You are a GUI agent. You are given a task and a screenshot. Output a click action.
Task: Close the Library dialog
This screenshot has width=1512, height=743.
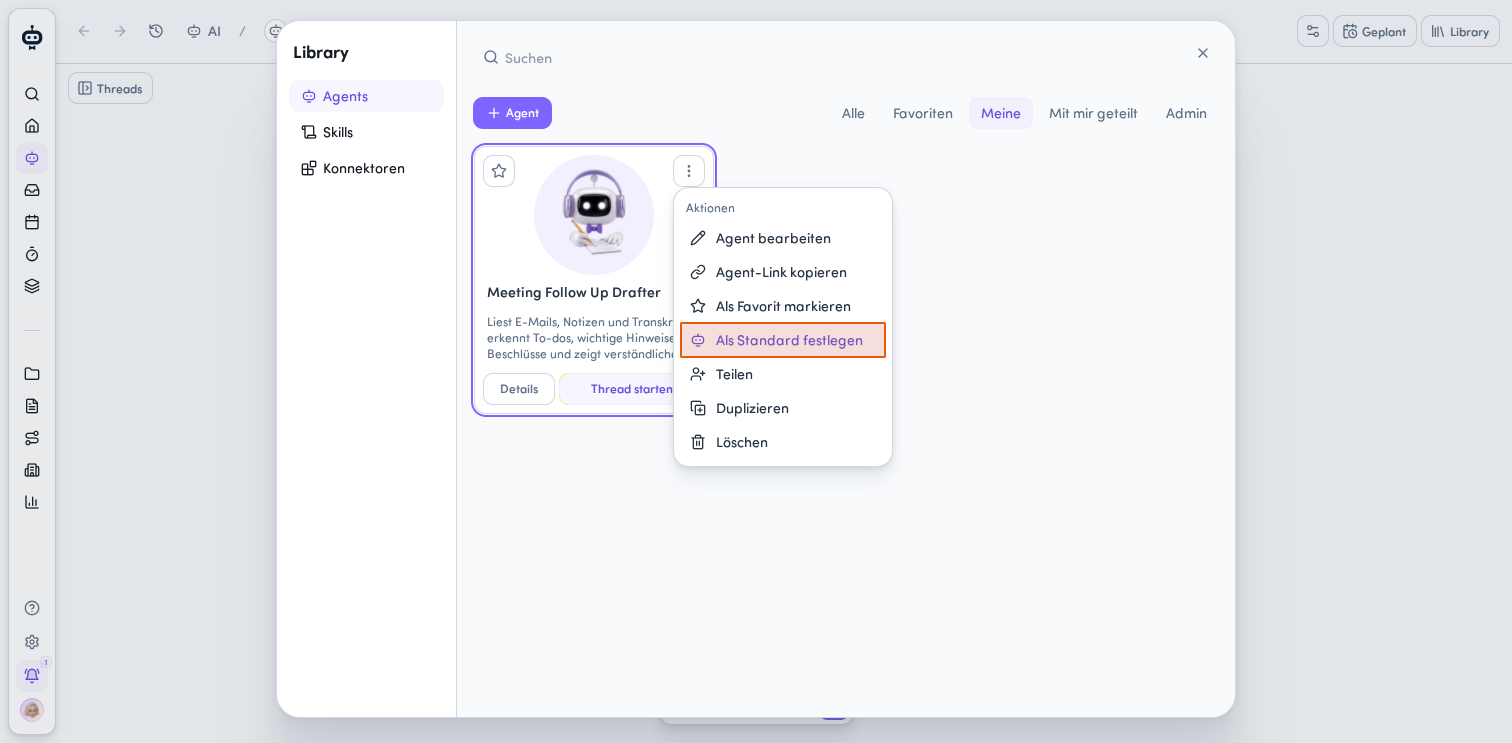point(1203,53)
